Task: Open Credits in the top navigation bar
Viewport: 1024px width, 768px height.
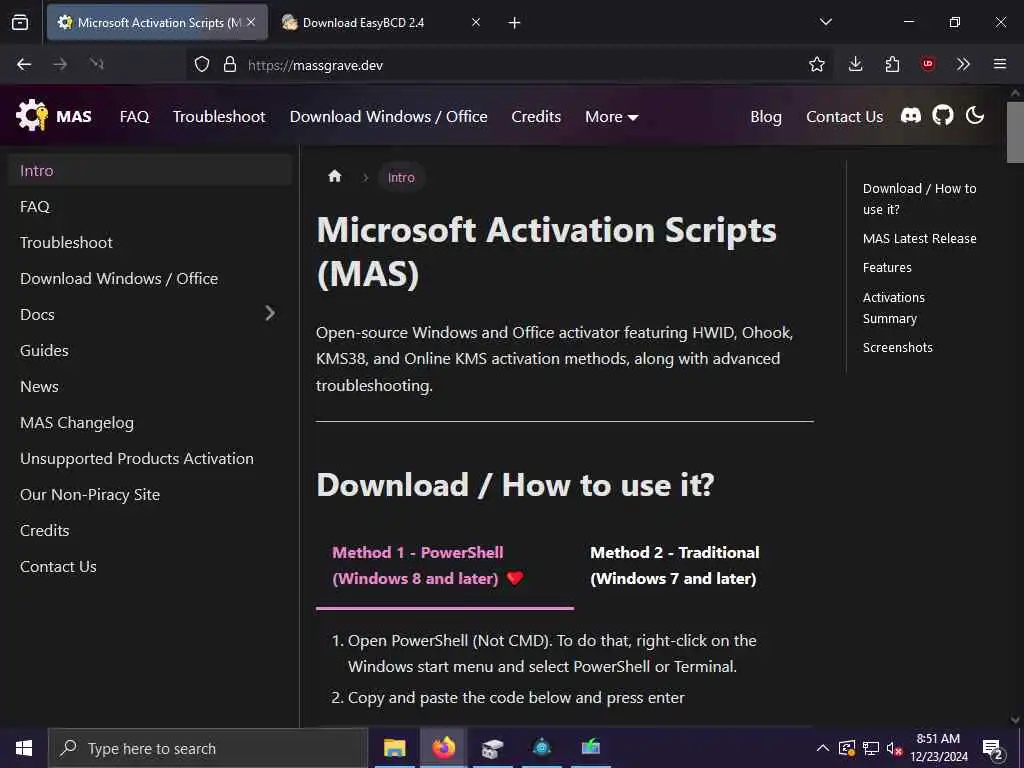Action: 536,117
